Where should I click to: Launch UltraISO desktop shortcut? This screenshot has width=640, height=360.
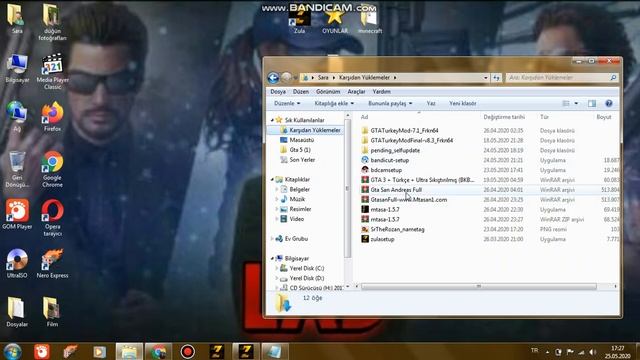click(17, 263)
